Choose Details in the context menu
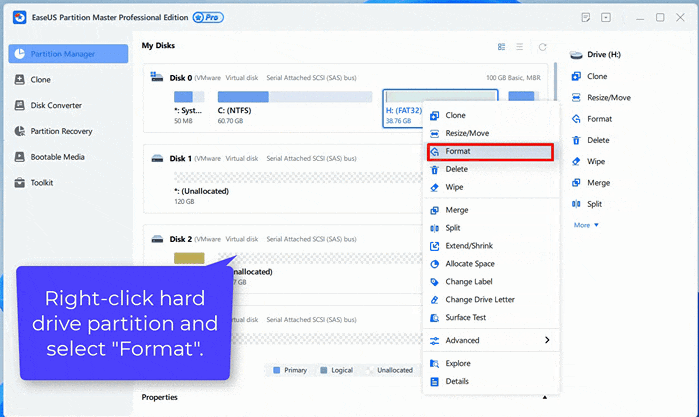Image resolution: width=699 pixels, height=417 pixels. click(490, 381)
